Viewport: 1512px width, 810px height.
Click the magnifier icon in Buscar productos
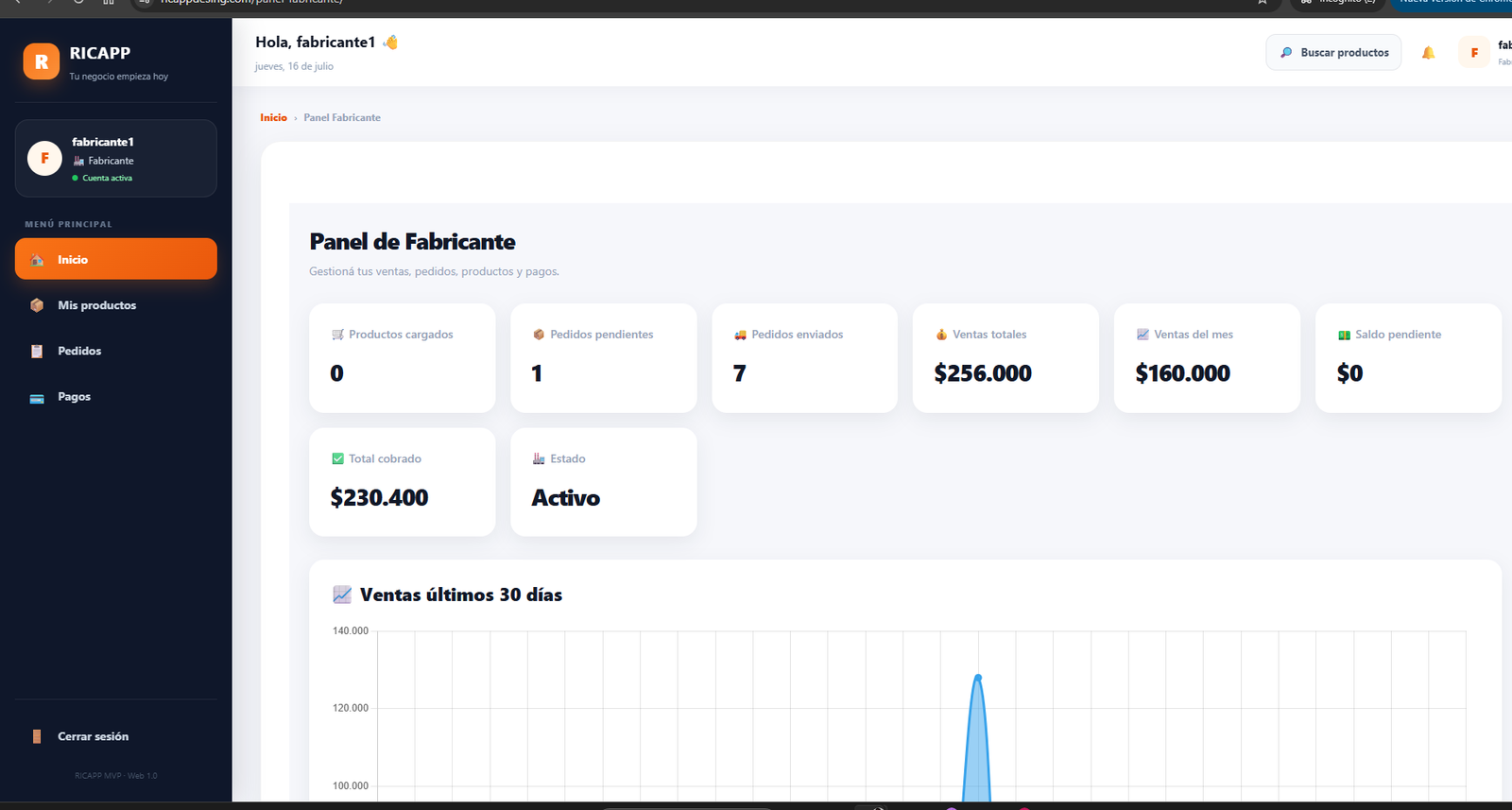tap(1286, 53)
